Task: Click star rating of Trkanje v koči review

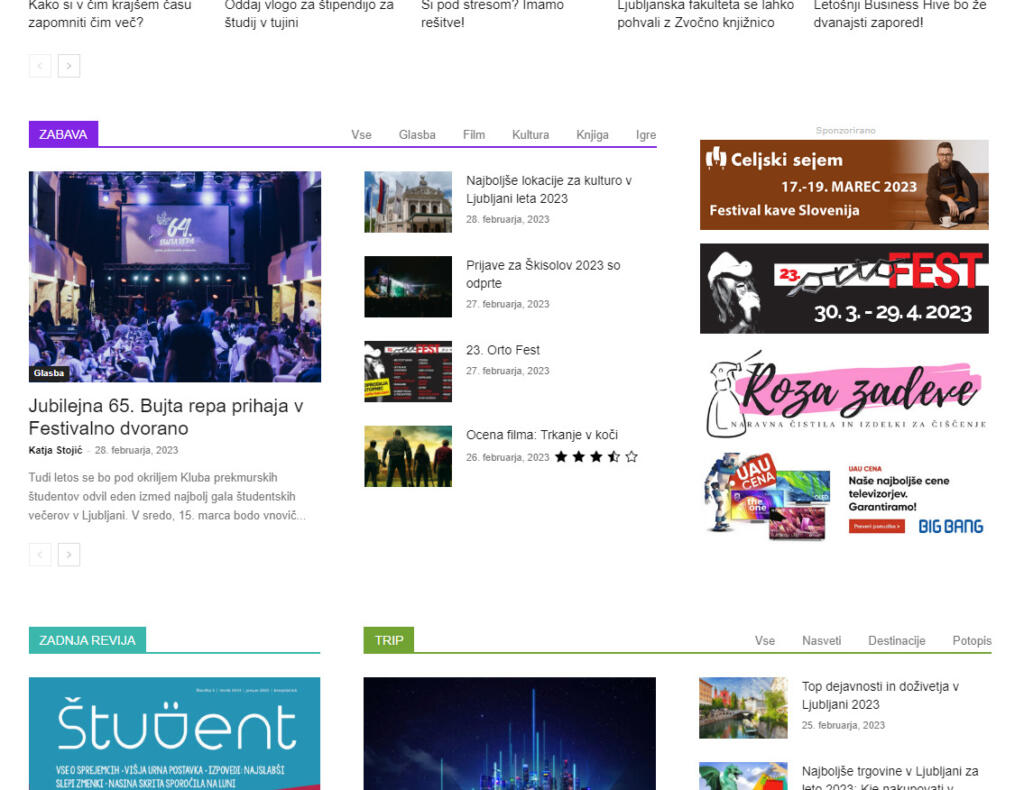Action: tap(596, 457)
